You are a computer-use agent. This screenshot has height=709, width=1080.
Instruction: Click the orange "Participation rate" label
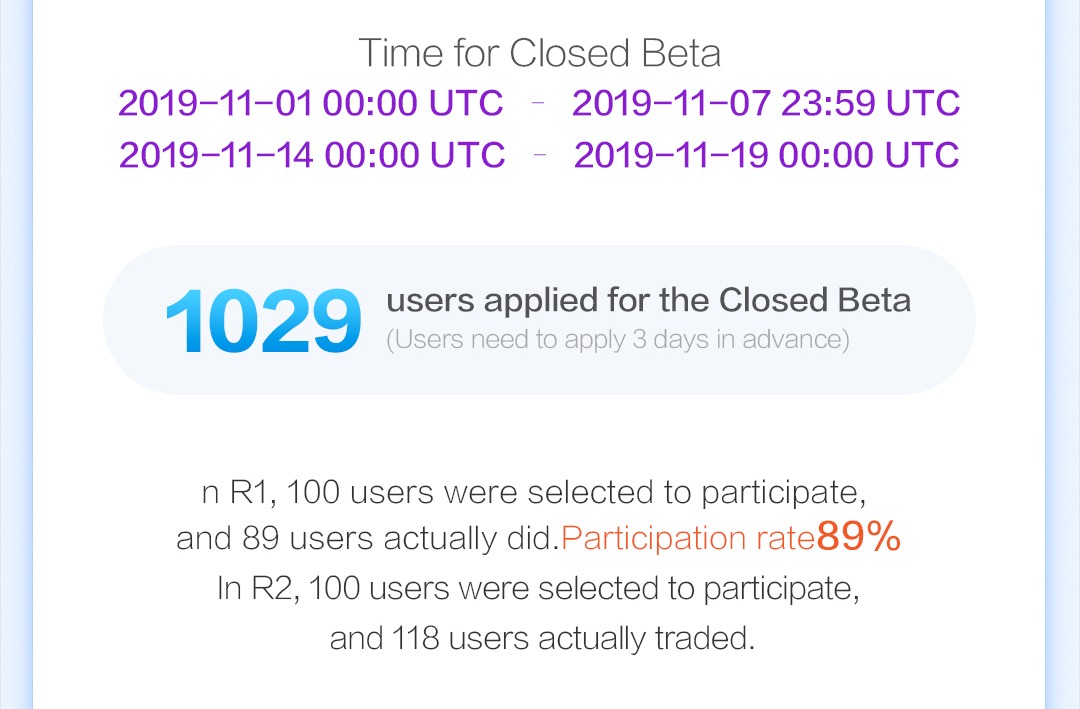pyautogui.click(x=688, y=539)
